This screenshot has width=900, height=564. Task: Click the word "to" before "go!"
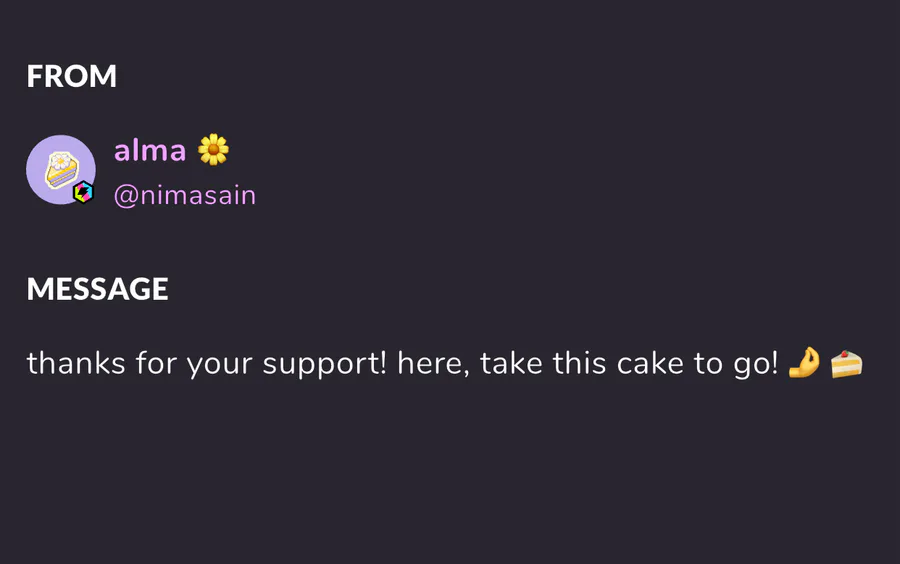(x=709, y=364)
